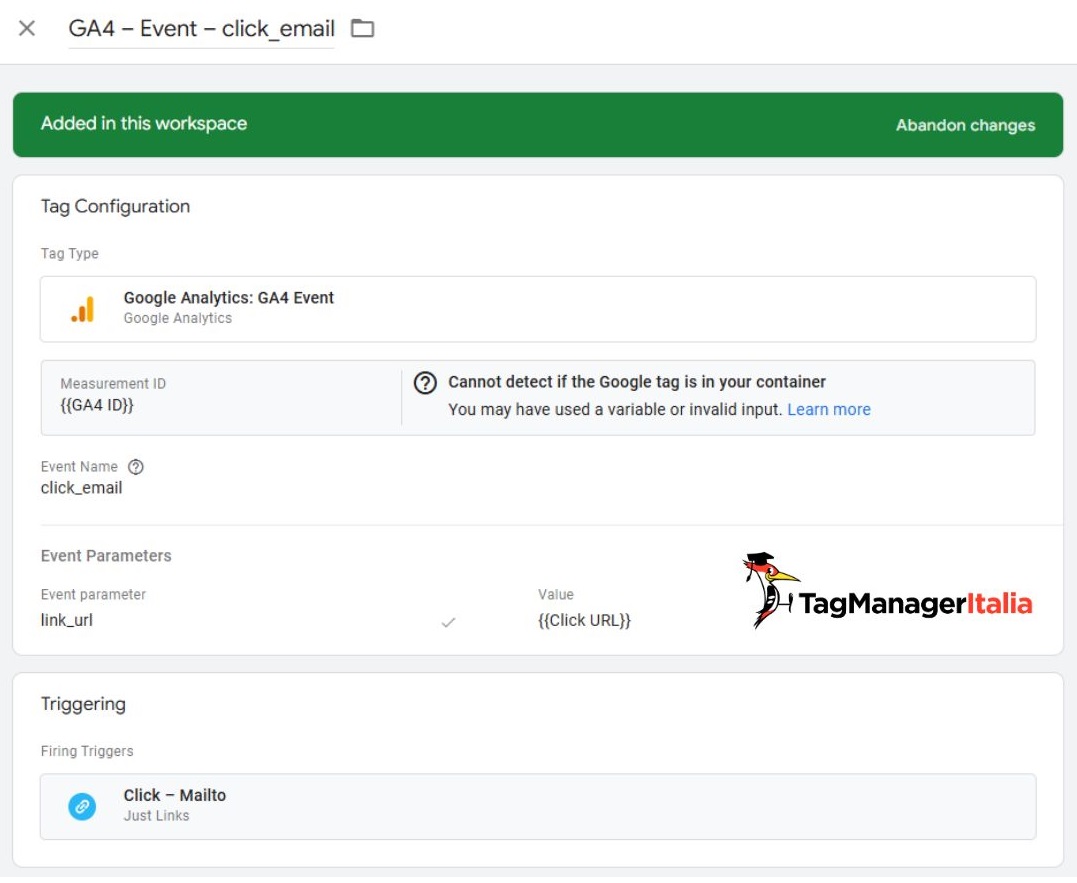The height and width of the screenshot is (883, 1077).
Task: Click the Just Links trigger type label
Action: [x=157, y=816]
